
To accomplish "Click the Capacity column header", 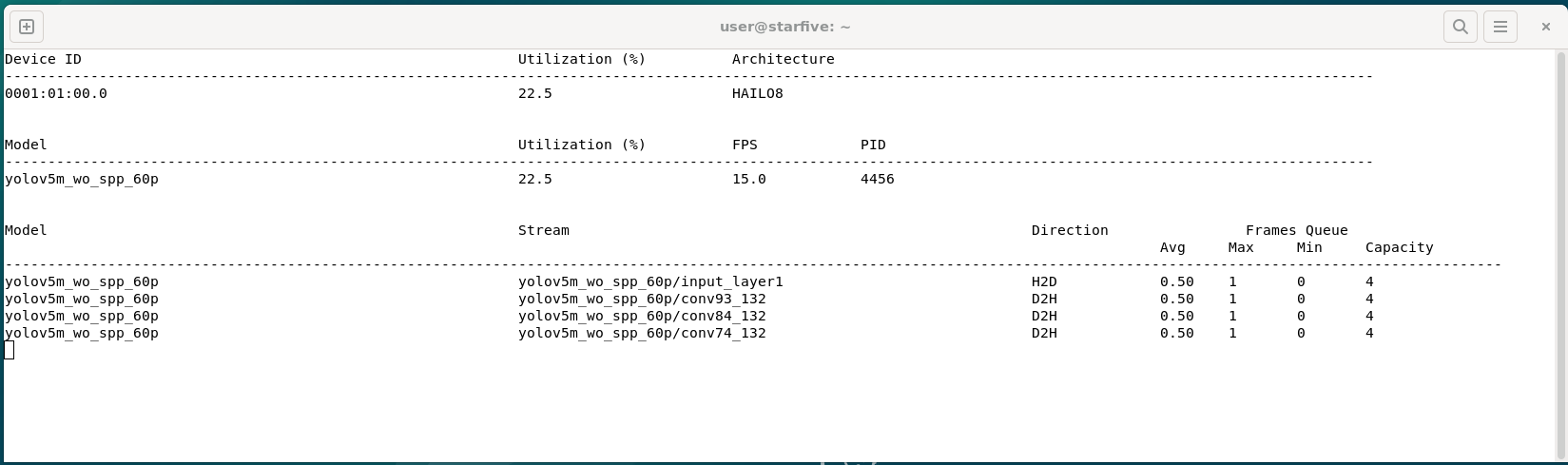I will (1399, 247).
